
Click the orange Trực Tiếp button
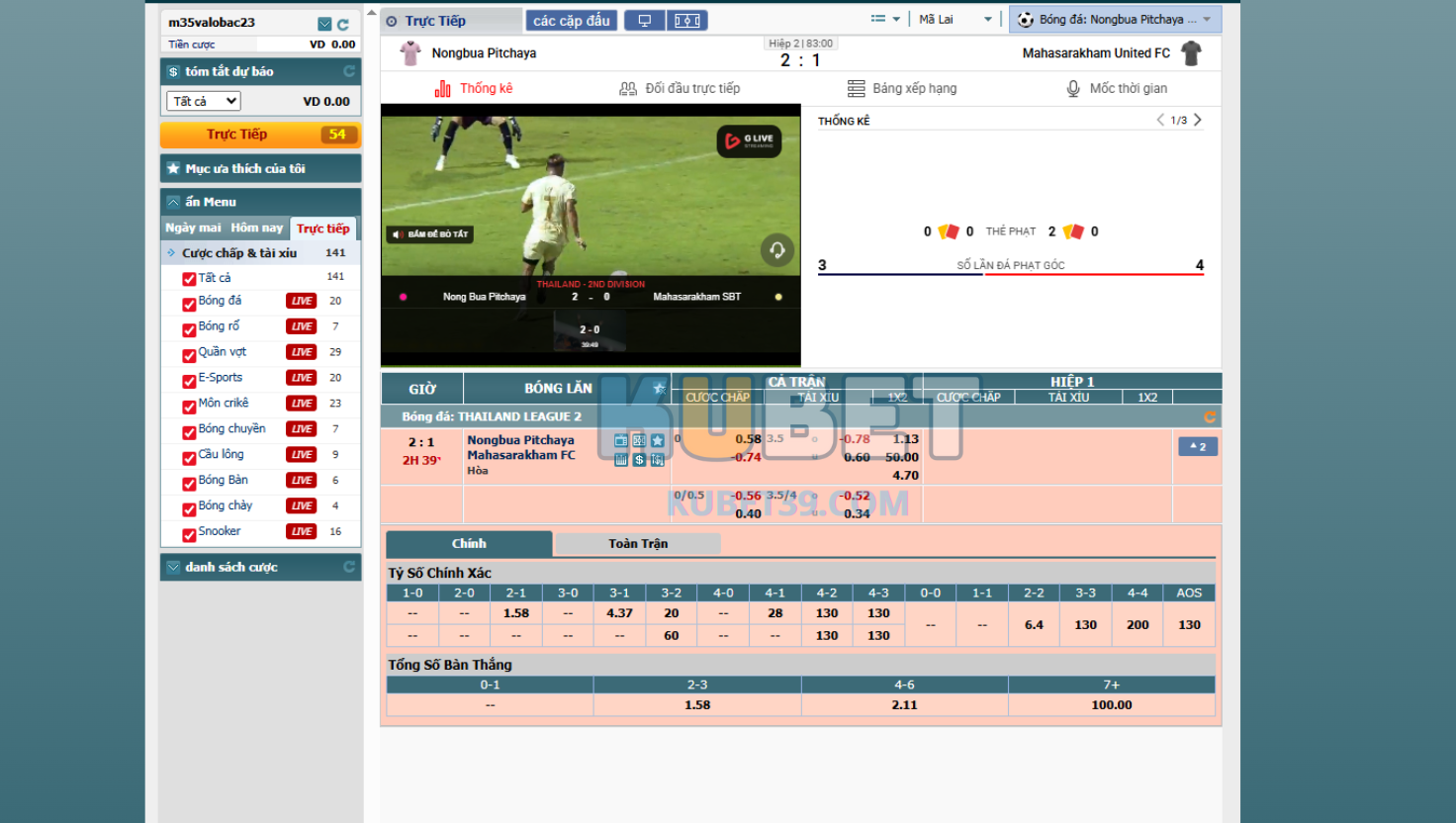tap(260, 135)
